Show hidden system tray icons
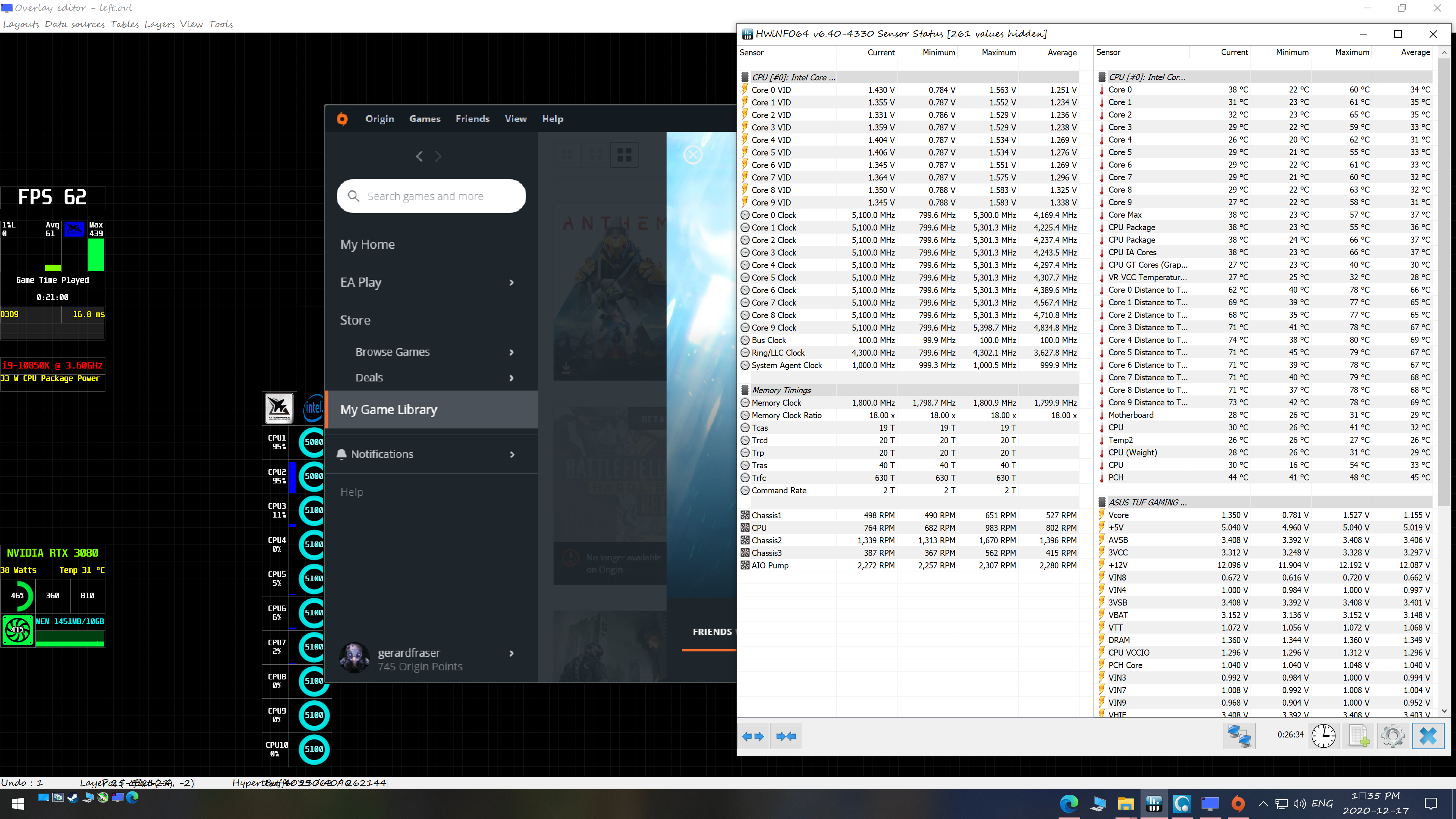Screen dimensions: 1456x819 (x=1263, y=804)
